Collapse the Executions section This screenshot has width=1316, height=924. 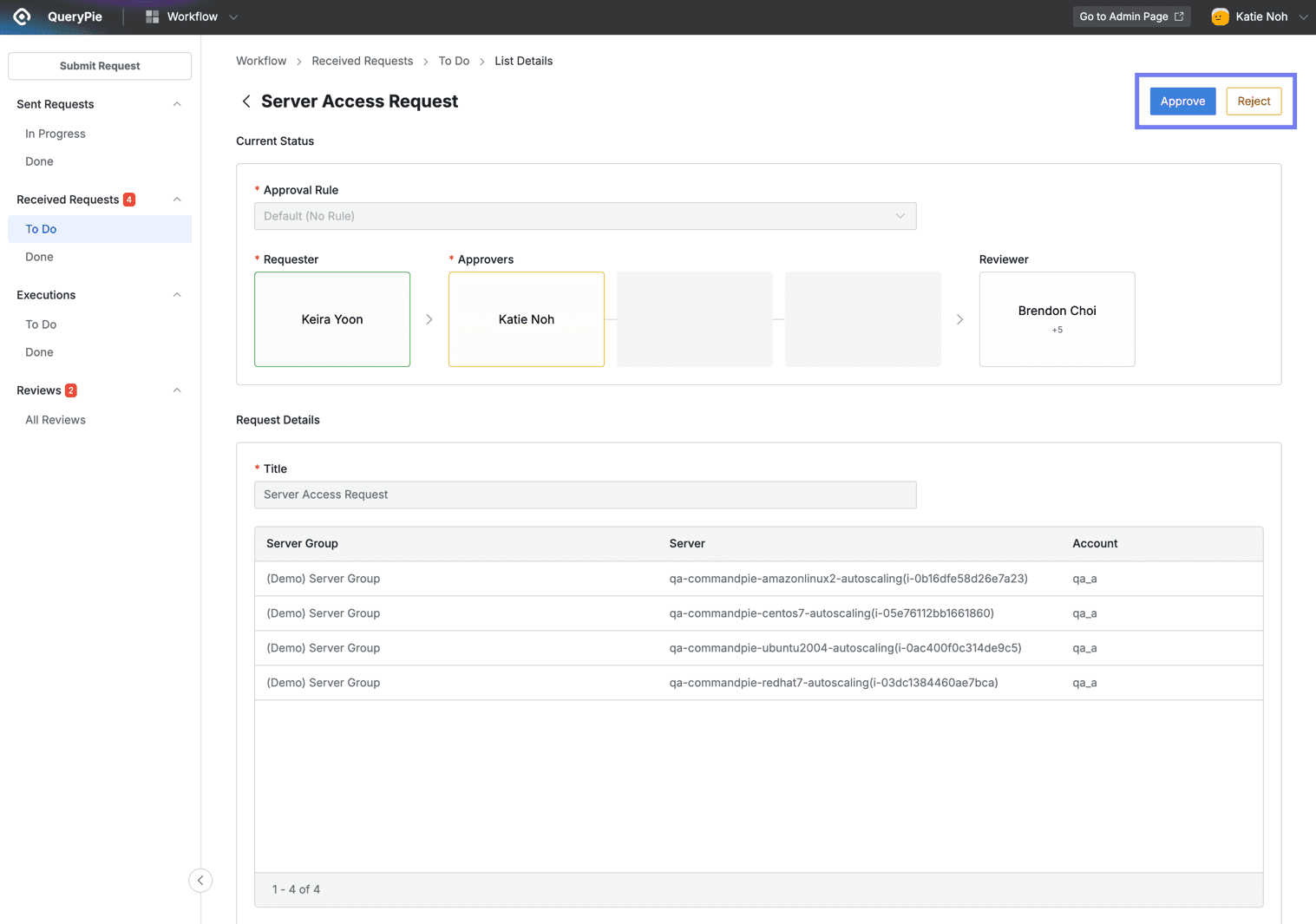(x=176, y=295)
